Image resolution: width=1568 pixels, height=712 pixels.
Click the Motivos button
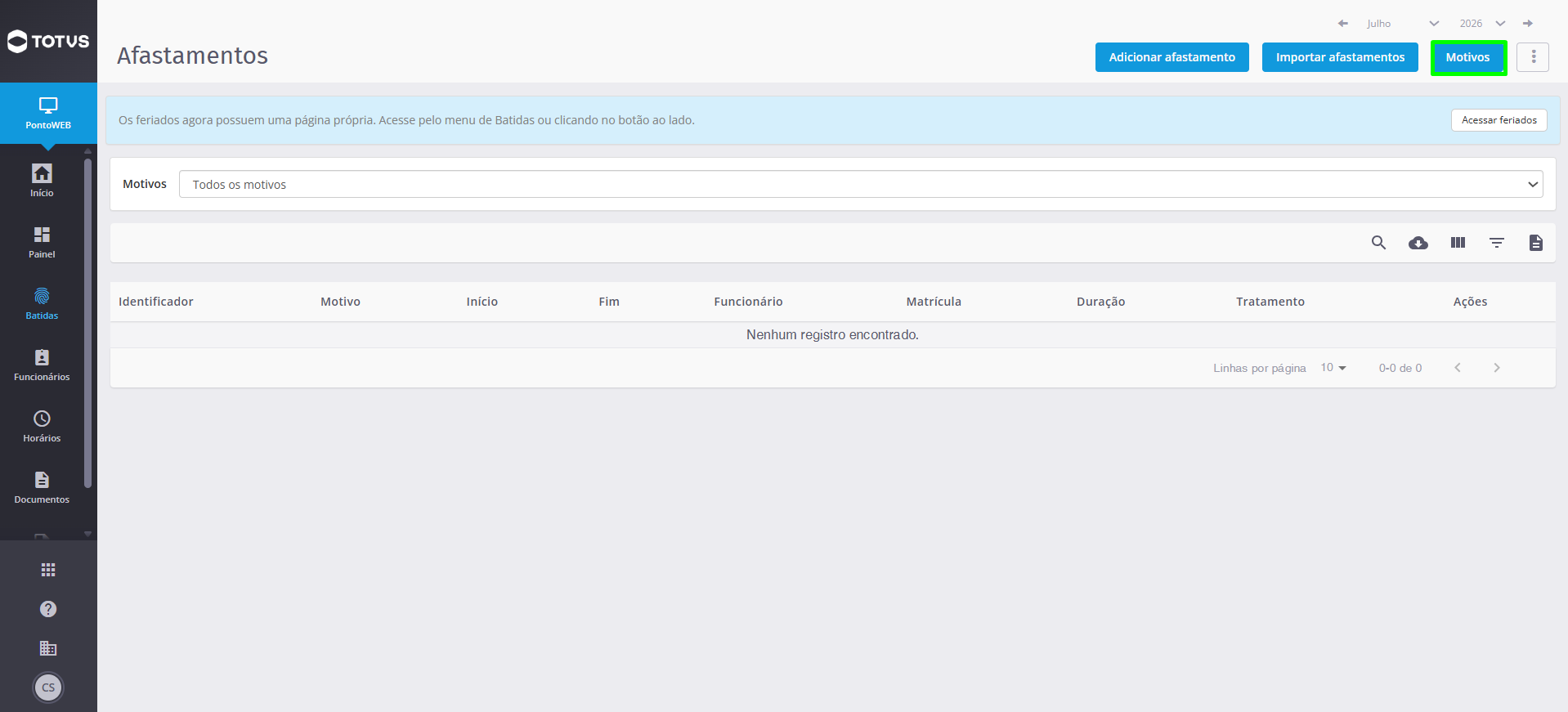1468,57
